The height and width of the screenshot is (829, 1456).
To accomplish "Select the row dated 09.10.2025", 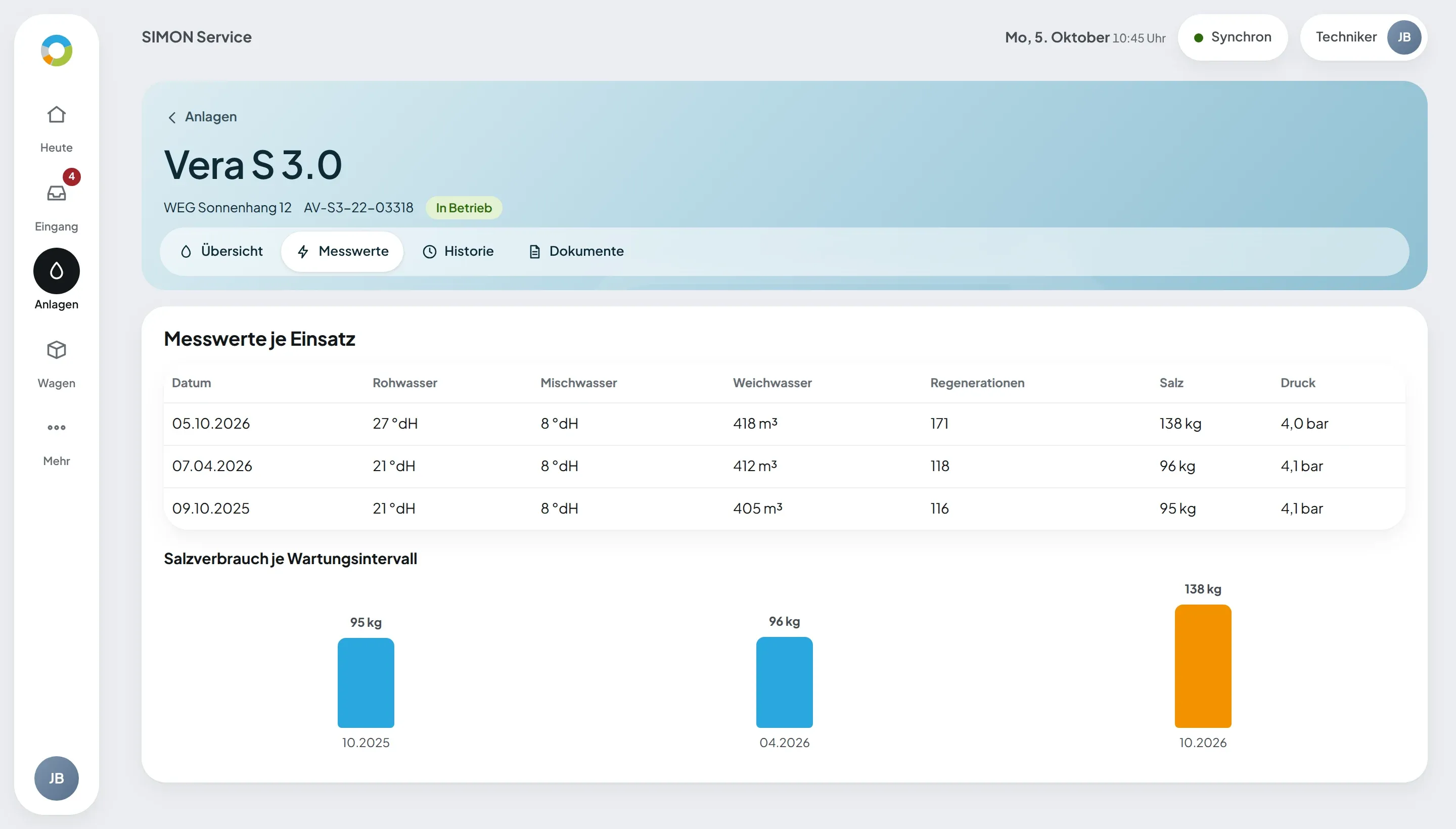I will (x=784, y=509).
